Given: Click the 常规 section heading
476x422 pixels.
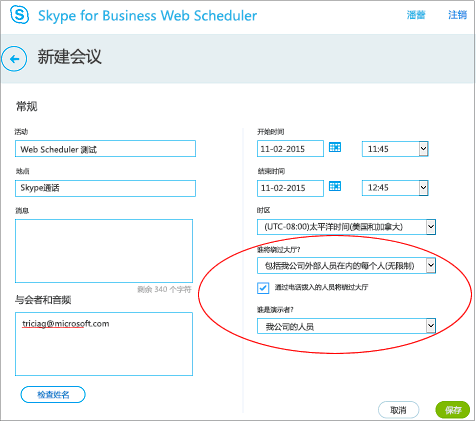Looking at the screenshot, I should (27, 107).
